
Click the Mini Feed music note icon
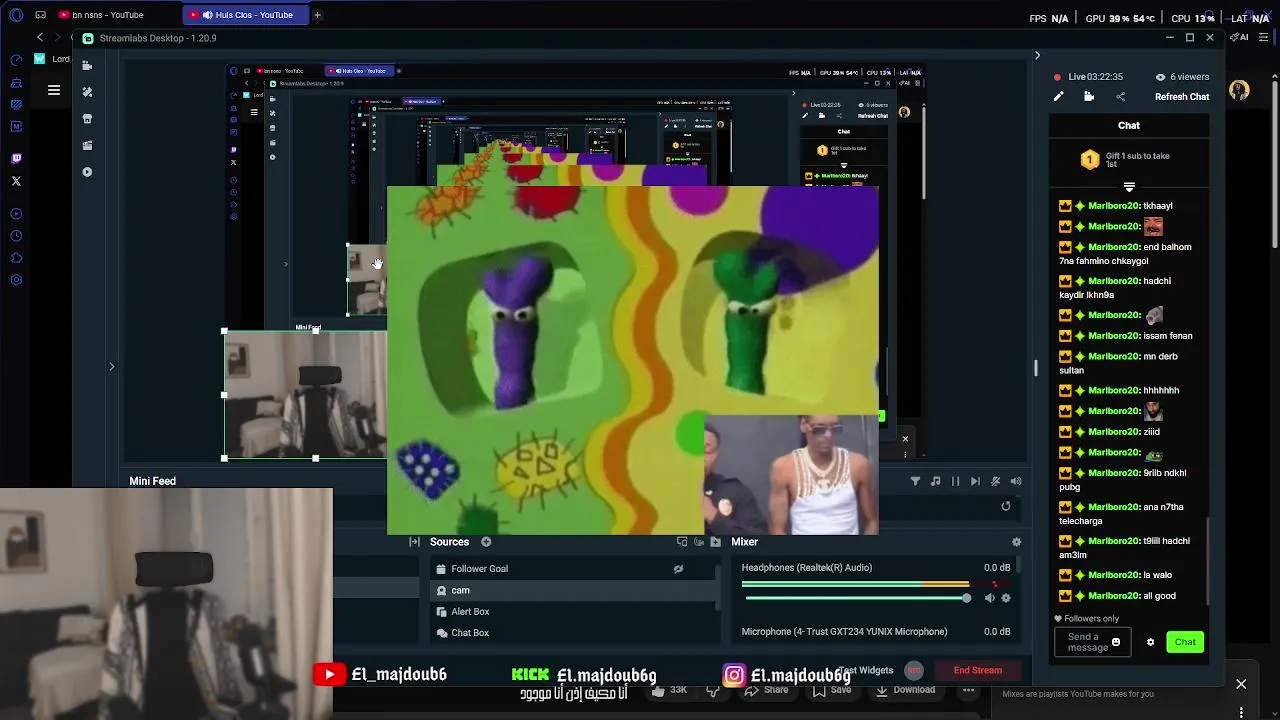tap(935, 481)
